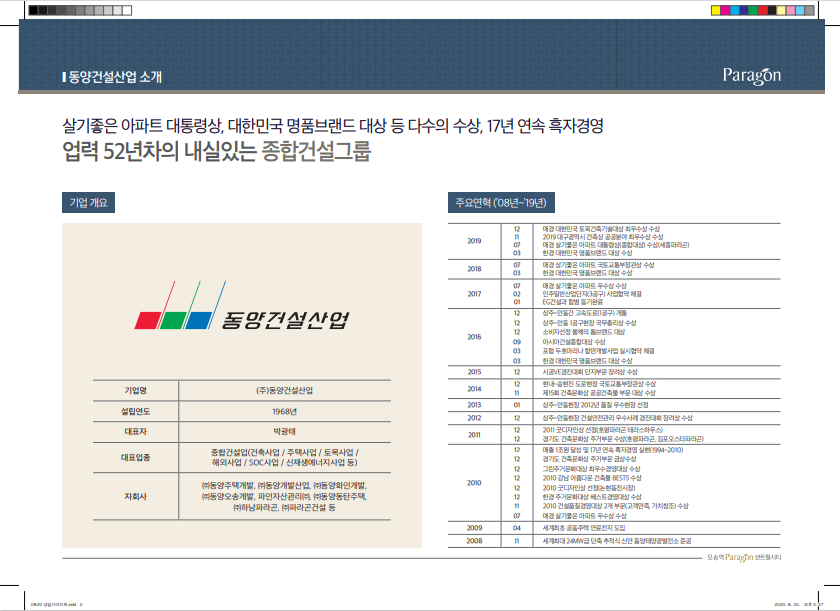Image resolution: width=840 pixels, height=611 pixels.
Task: Select the yellow swatch in the color bar
Action: coord(716,10)
